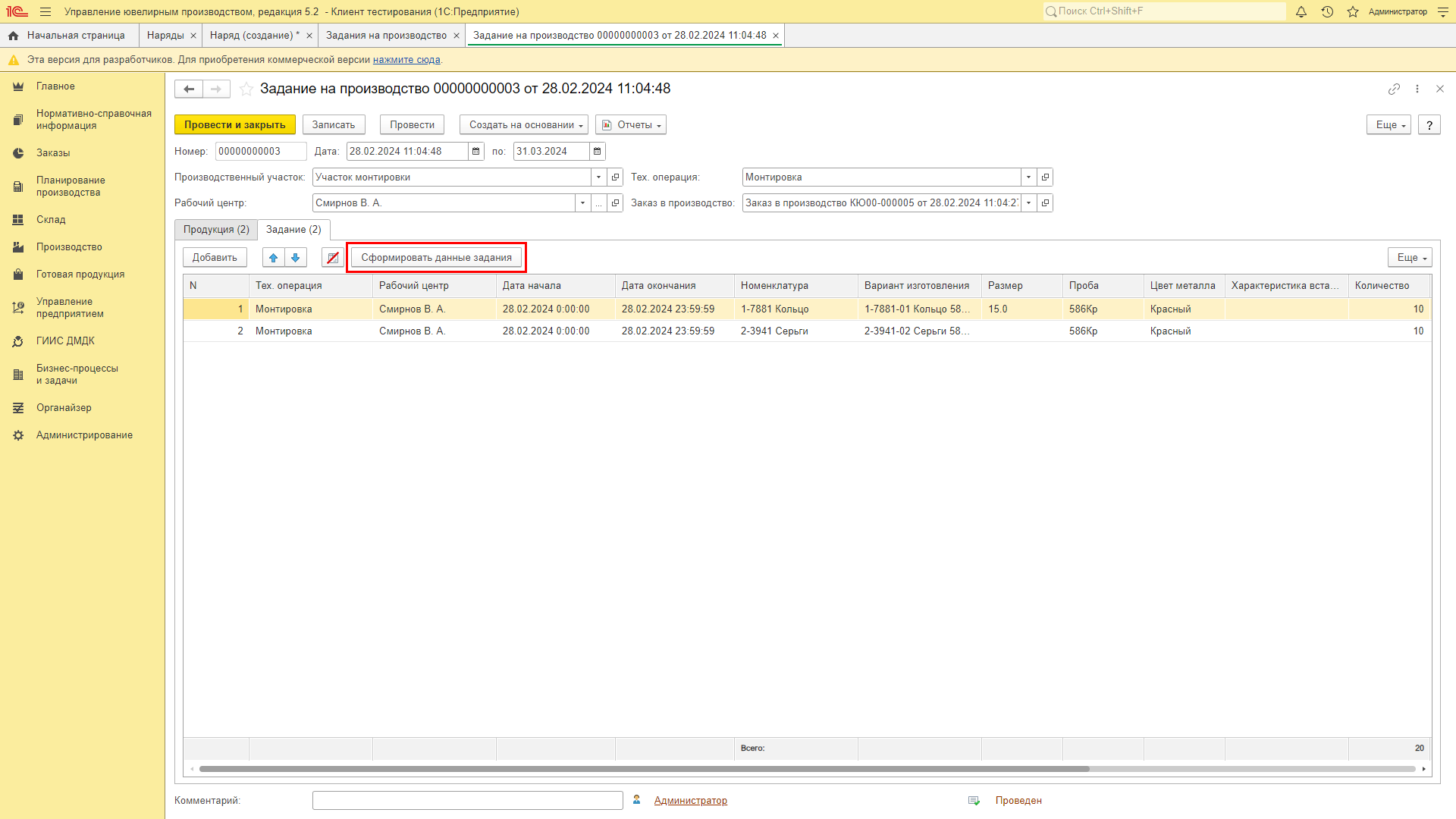
Task: Open Заказ в производство dropdown selector
Action: click(1029, 203)
